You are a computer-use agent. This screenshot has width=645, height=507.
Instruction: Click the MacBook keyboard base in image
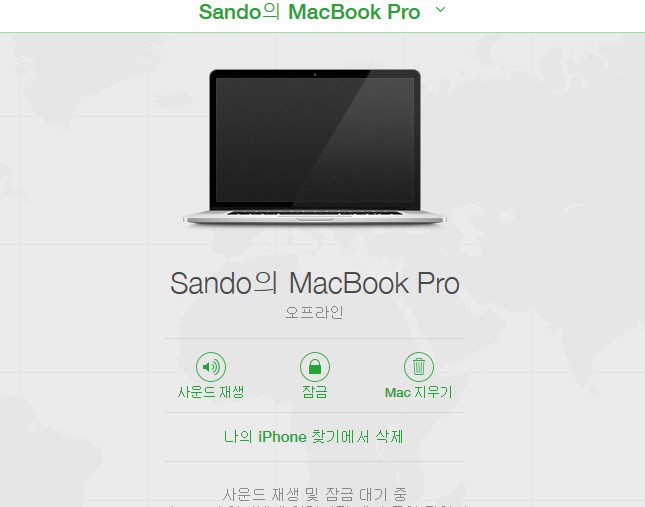click(315, 217)
